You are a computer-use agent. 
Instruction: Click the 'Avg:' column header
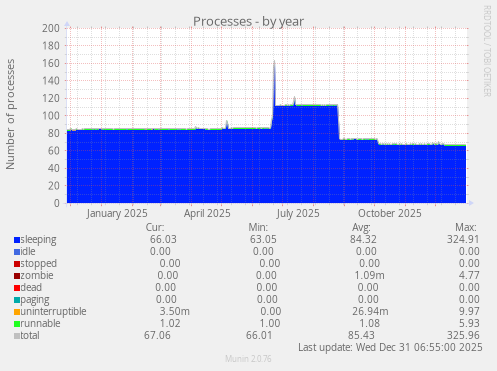click(361, 227)
